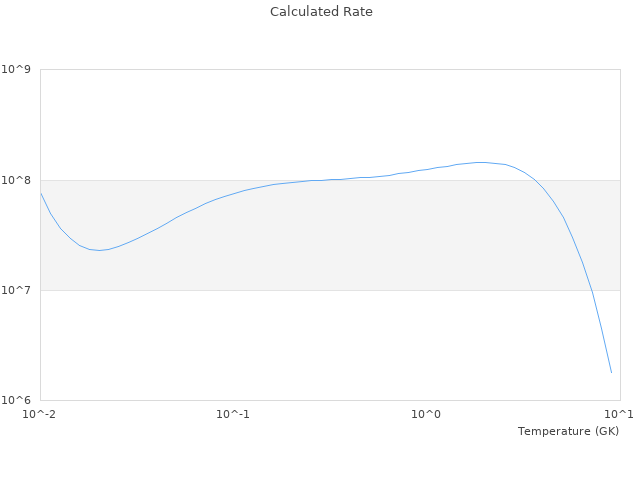This screenshot has height=480, width=640.
Task: Click the empty white plot area above 10^8
Action: [x=250, y=120]
